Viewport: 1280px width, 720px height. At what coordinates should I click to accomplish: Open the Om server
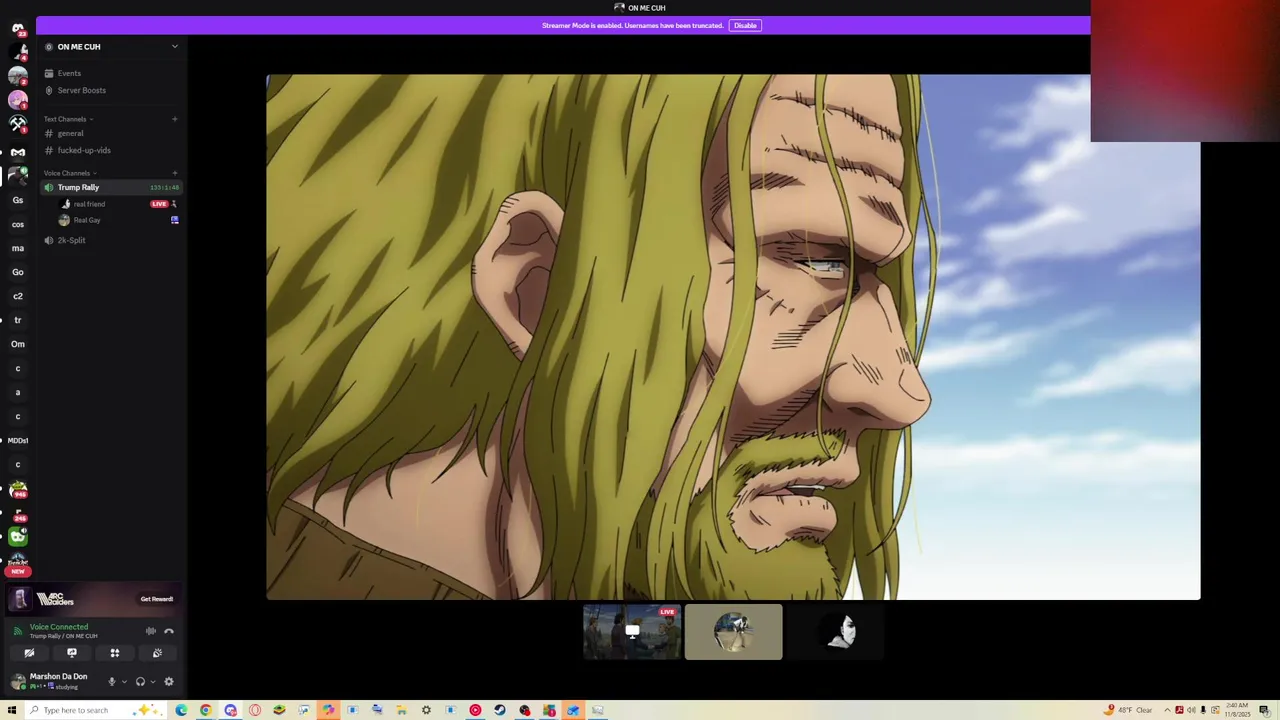18,344
